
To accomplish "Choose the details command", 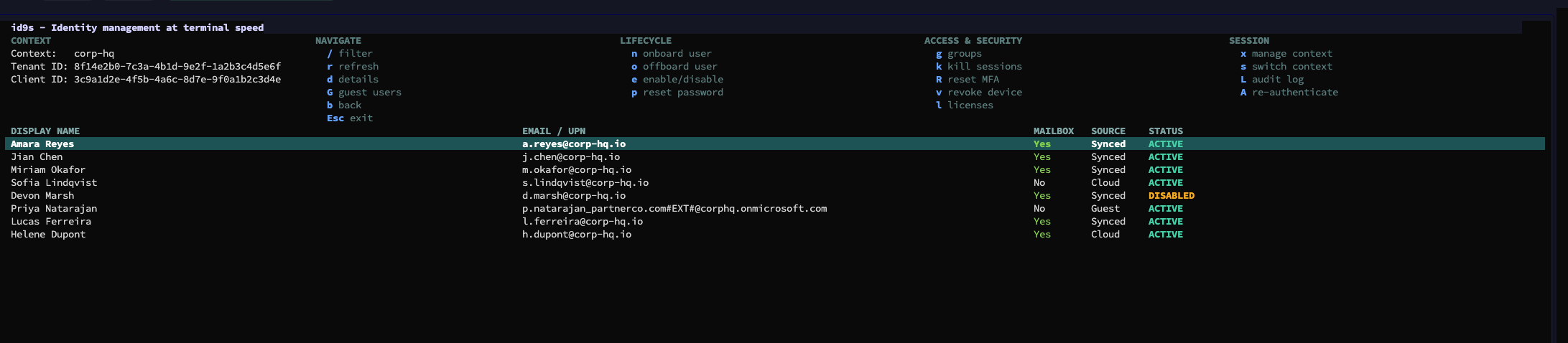I will (x=353, y=80).
